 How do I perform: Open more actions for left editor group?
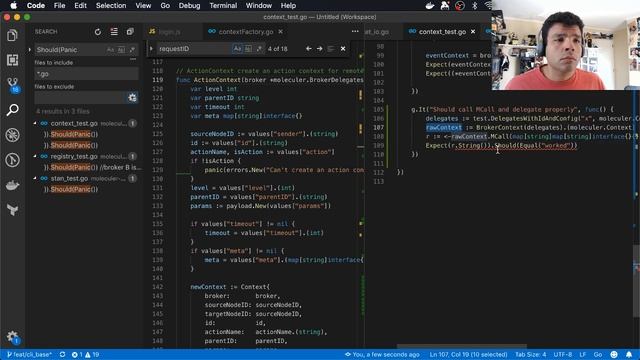355,31
